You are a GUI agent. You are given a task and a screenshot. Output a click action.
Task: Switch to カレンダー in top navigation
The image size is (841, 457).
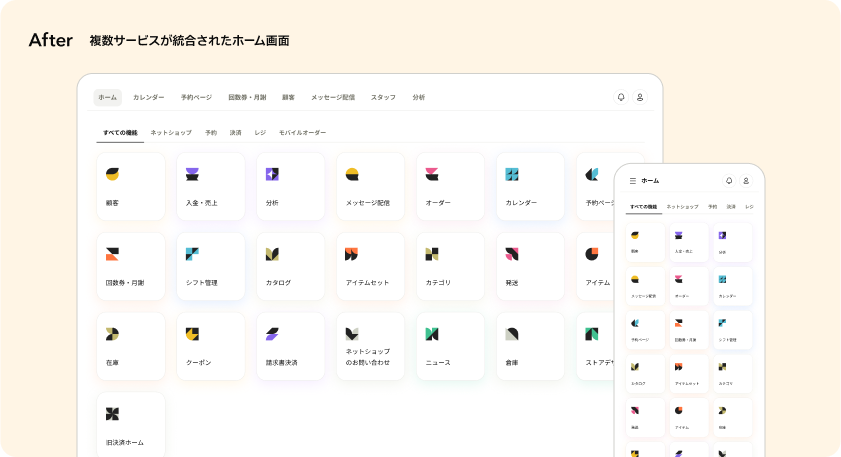149,97
